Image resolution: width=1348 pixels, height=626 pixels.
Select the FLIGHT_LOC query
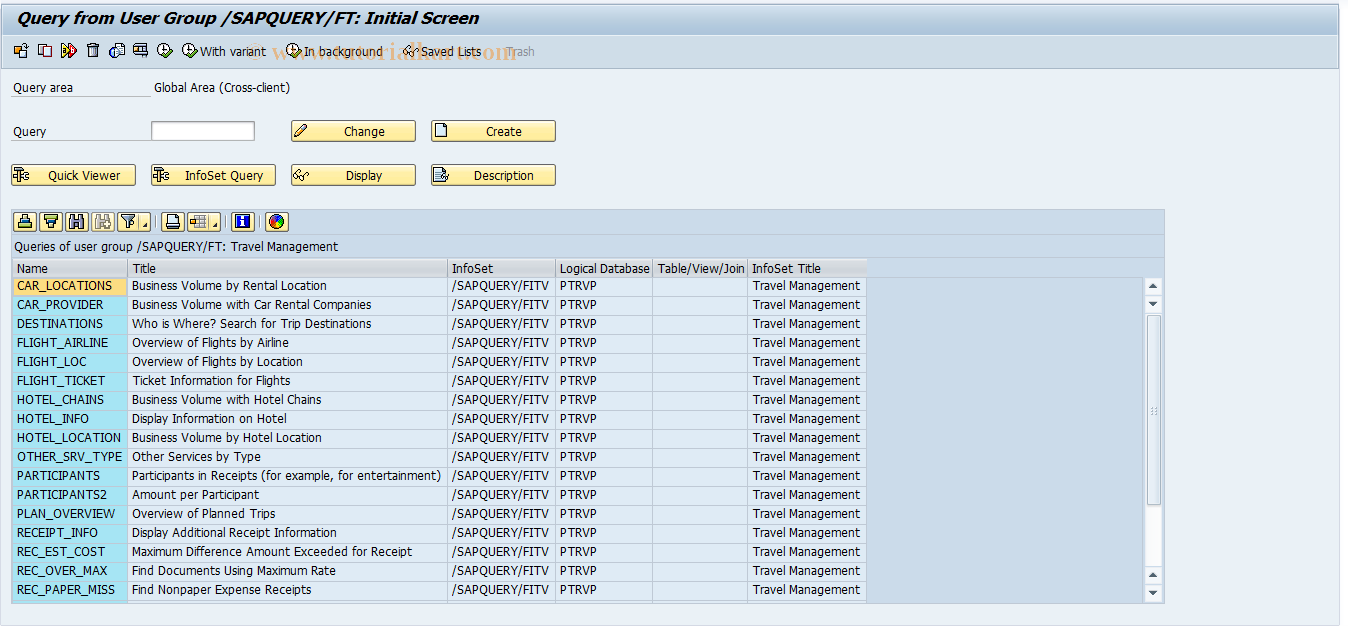[x=70, y=362]
